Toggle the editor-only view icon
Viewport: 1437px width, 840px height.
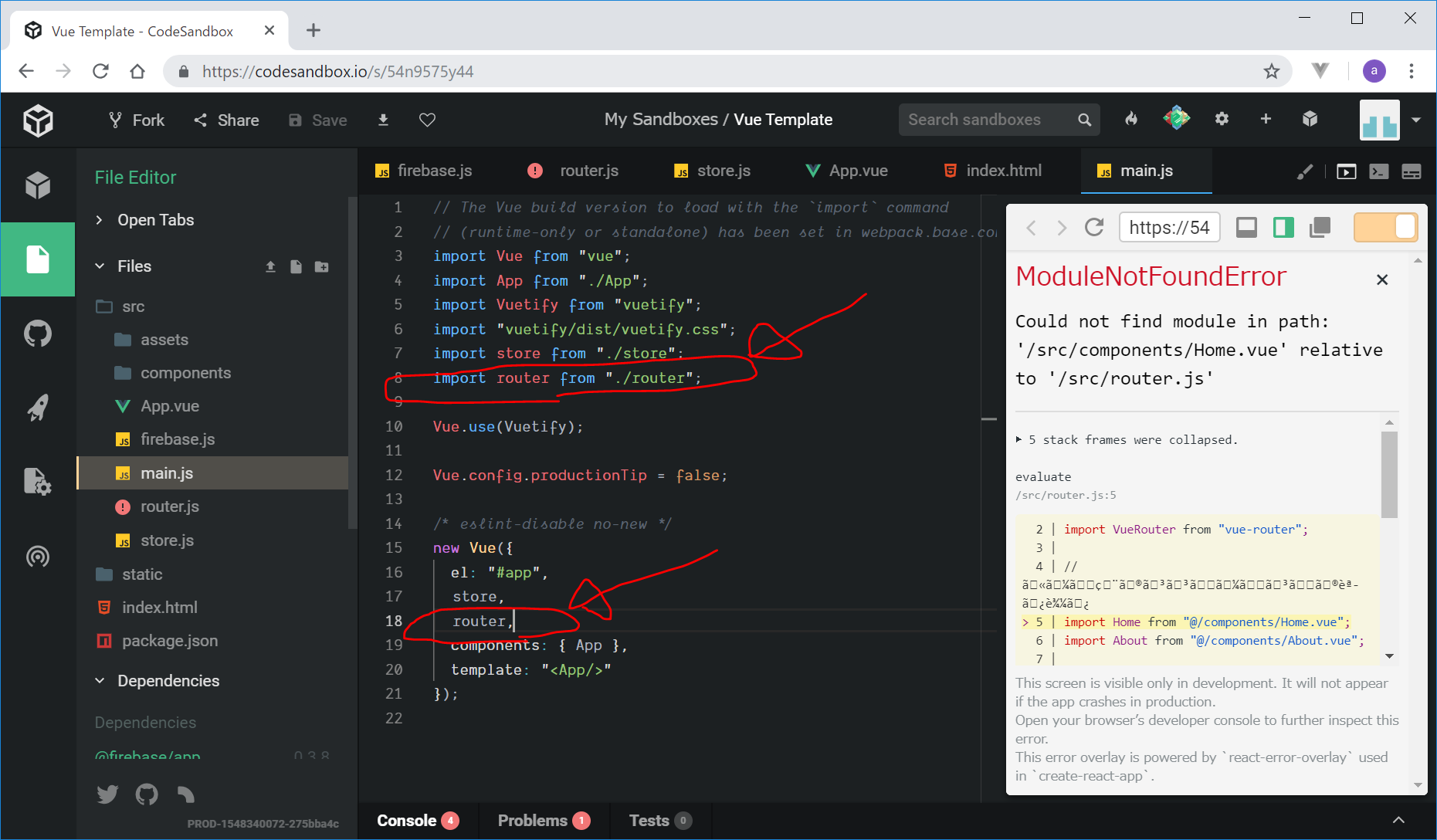[x=1246, y=228]
